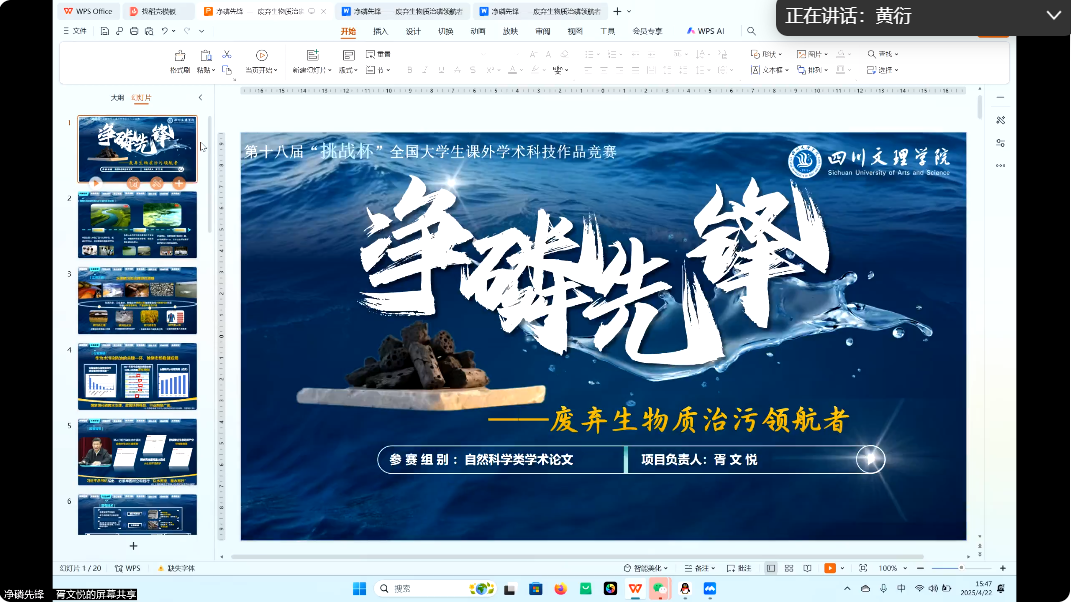Image resolution: width=1071 pixels, height=603 pixels.
Task: Click the horizontal scrollbar under slide
Action: [x=577, y=557]
